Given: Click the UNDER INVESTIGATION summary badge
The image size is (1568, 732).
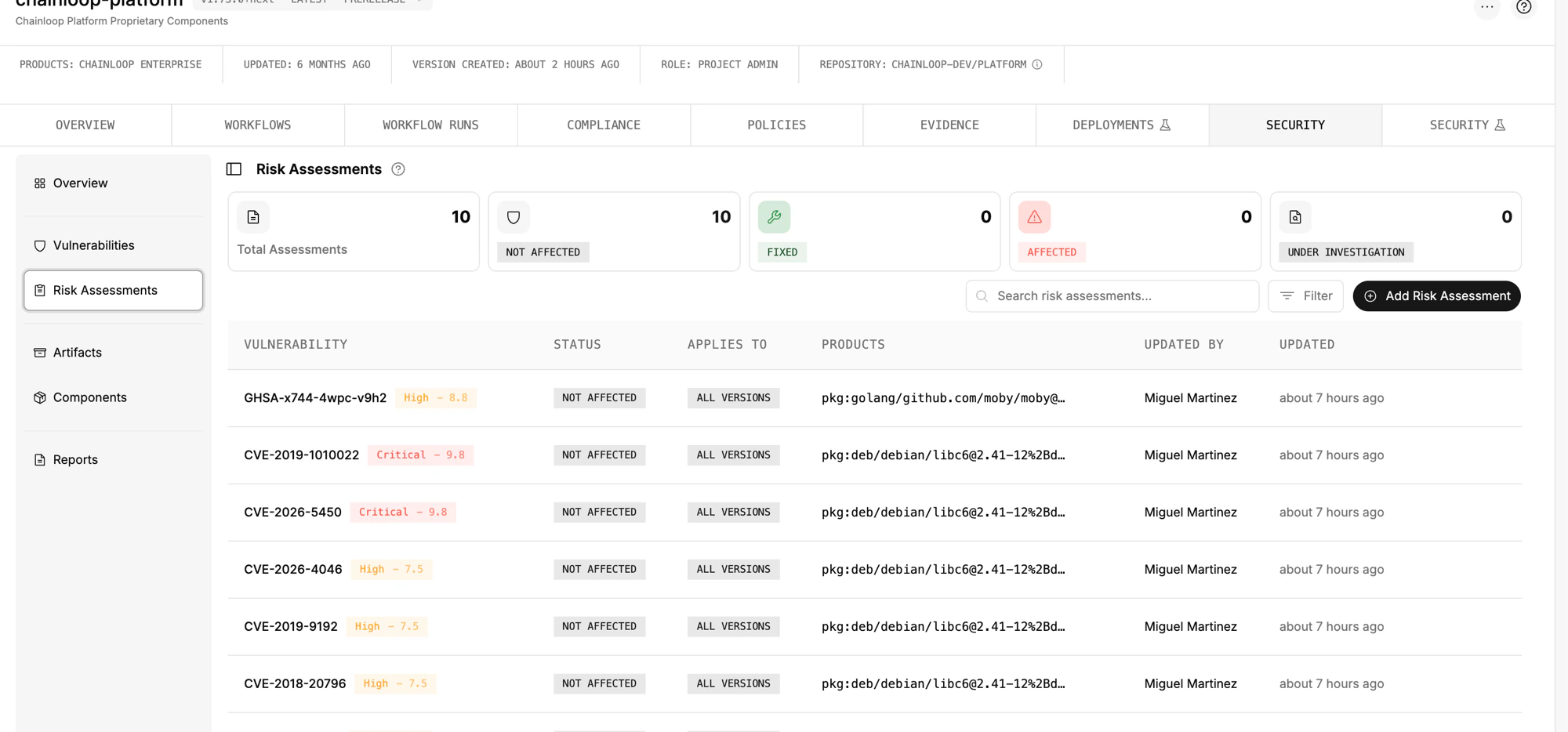Looking at the screenshot, I should [1346, 252].
